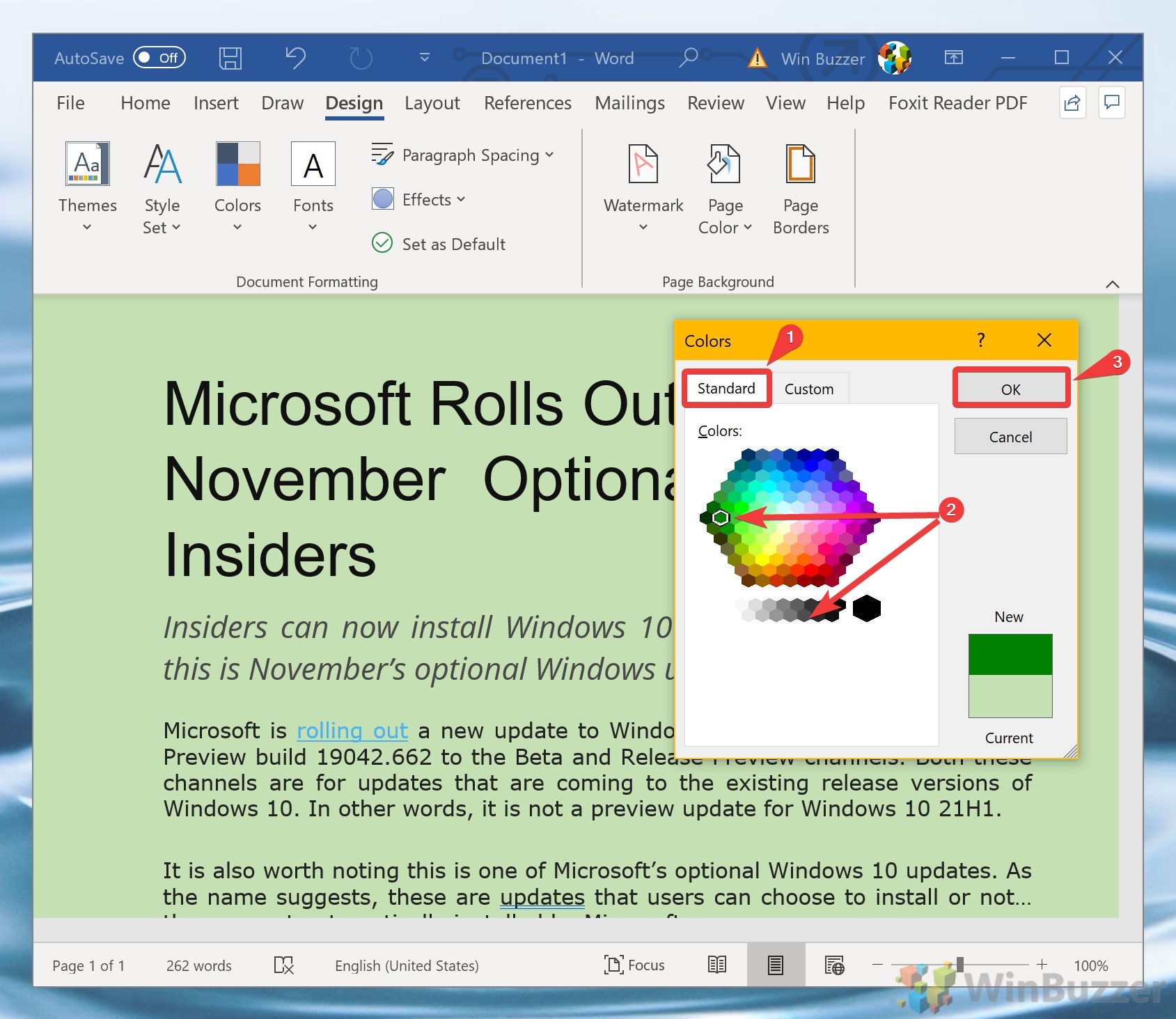Open the 'updates' hyperlink in the document

[542, 897]
